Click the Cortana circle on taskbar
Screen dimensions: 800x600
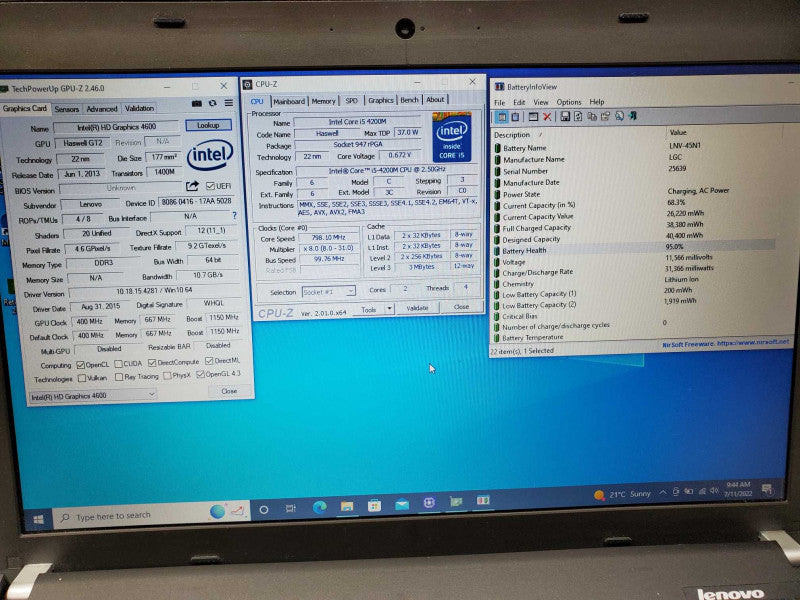pyautogui.click(x=264, y=510)
